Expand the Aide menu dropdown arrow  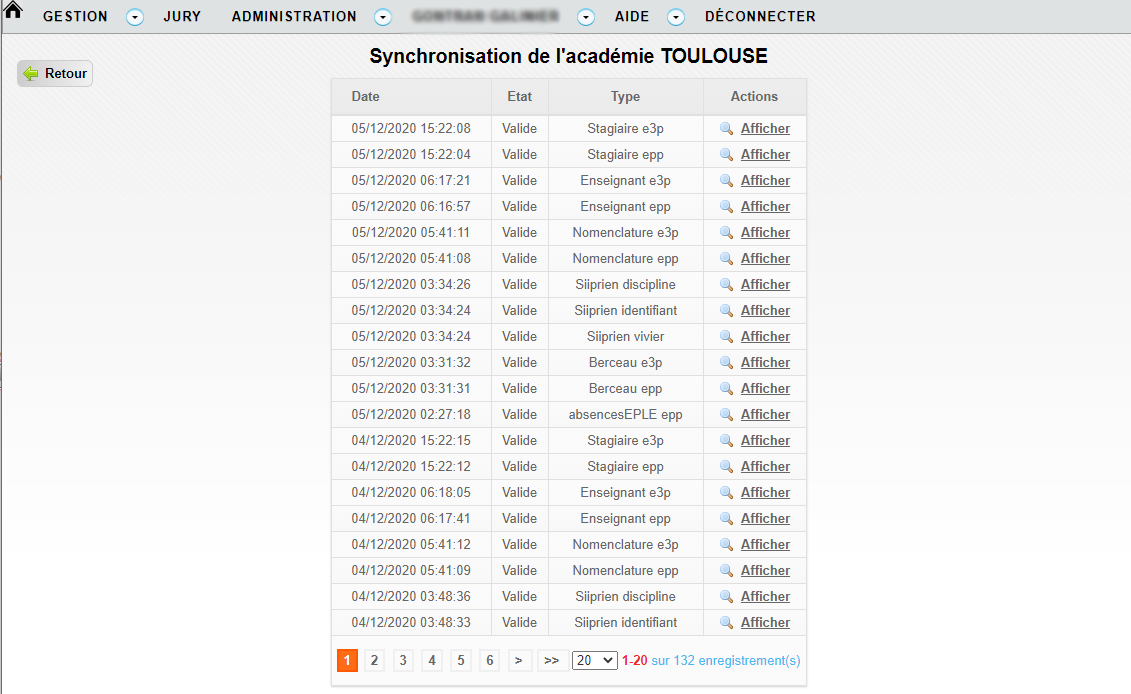676,17
